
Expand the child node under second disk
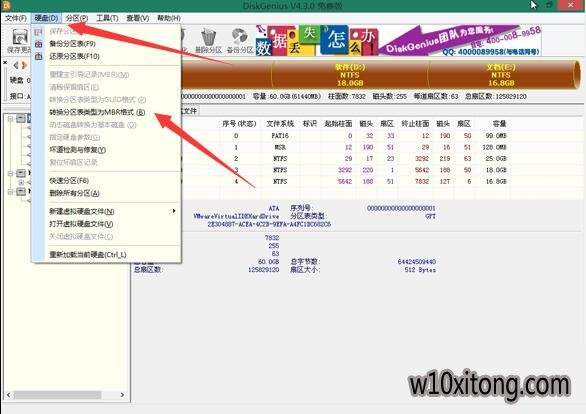[x=21, y=182]
